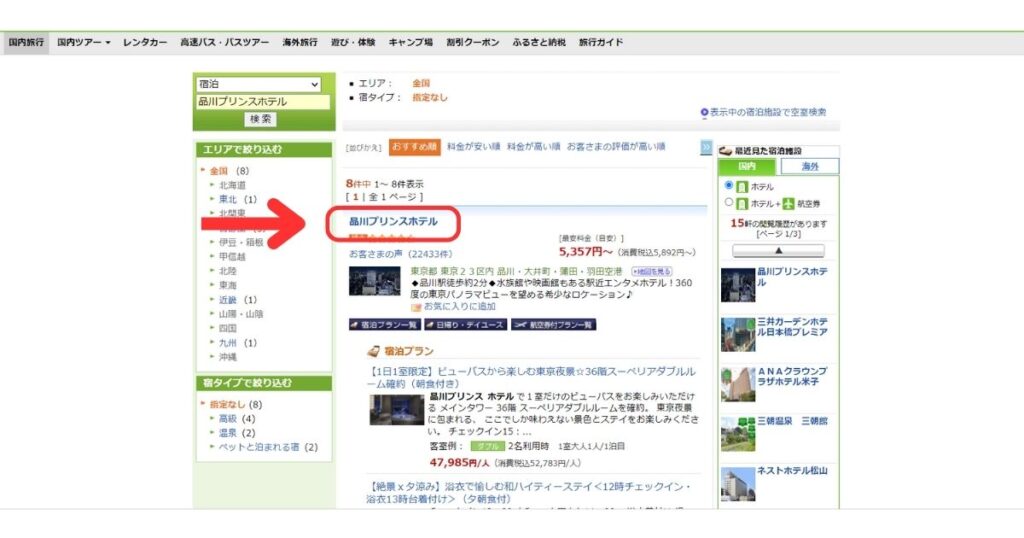This screenshot has height=538, width=1024.
Task: Open お客さまの声 (22433件) reviews link
Action: (x=400, y=254)
